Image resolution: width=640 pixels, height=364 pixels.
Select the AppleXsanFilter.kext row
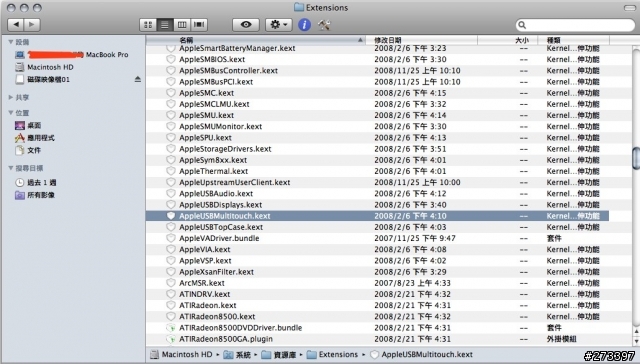[x=377, y=272]
